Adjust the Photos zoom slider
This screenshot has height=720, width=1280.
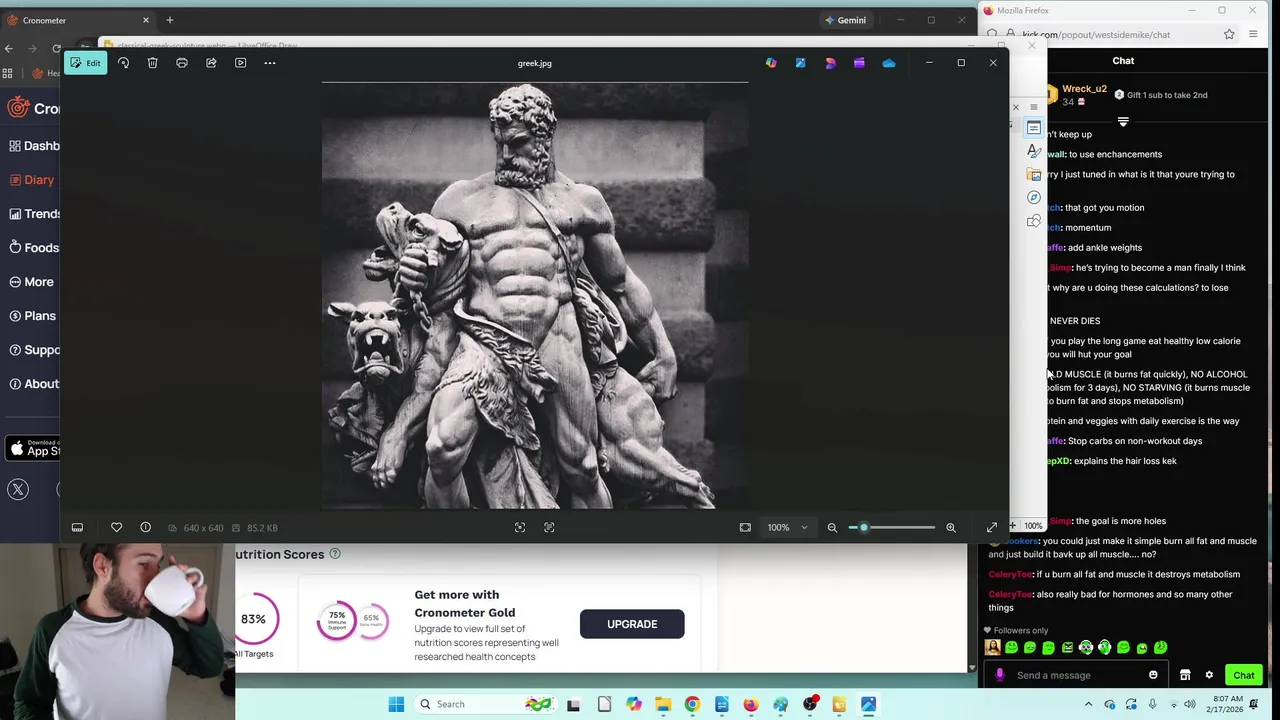[892, 527]
